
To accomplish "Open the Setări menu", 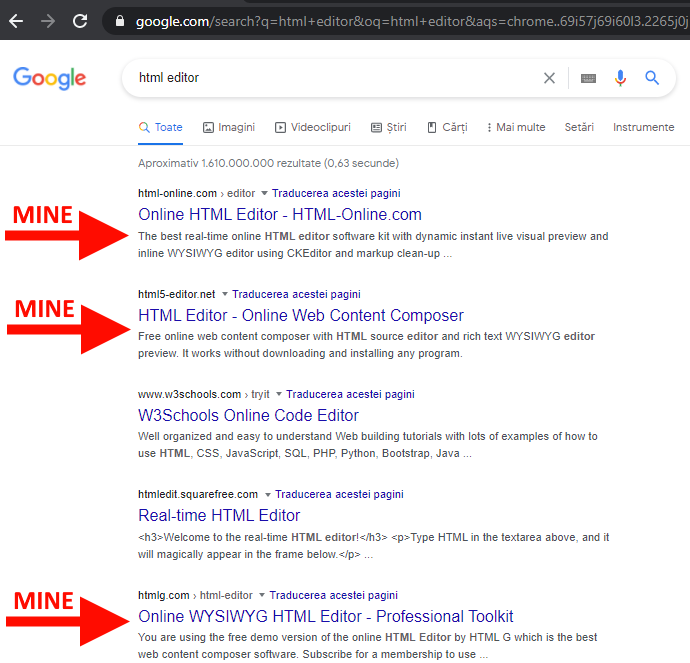I will pos(579,127).
